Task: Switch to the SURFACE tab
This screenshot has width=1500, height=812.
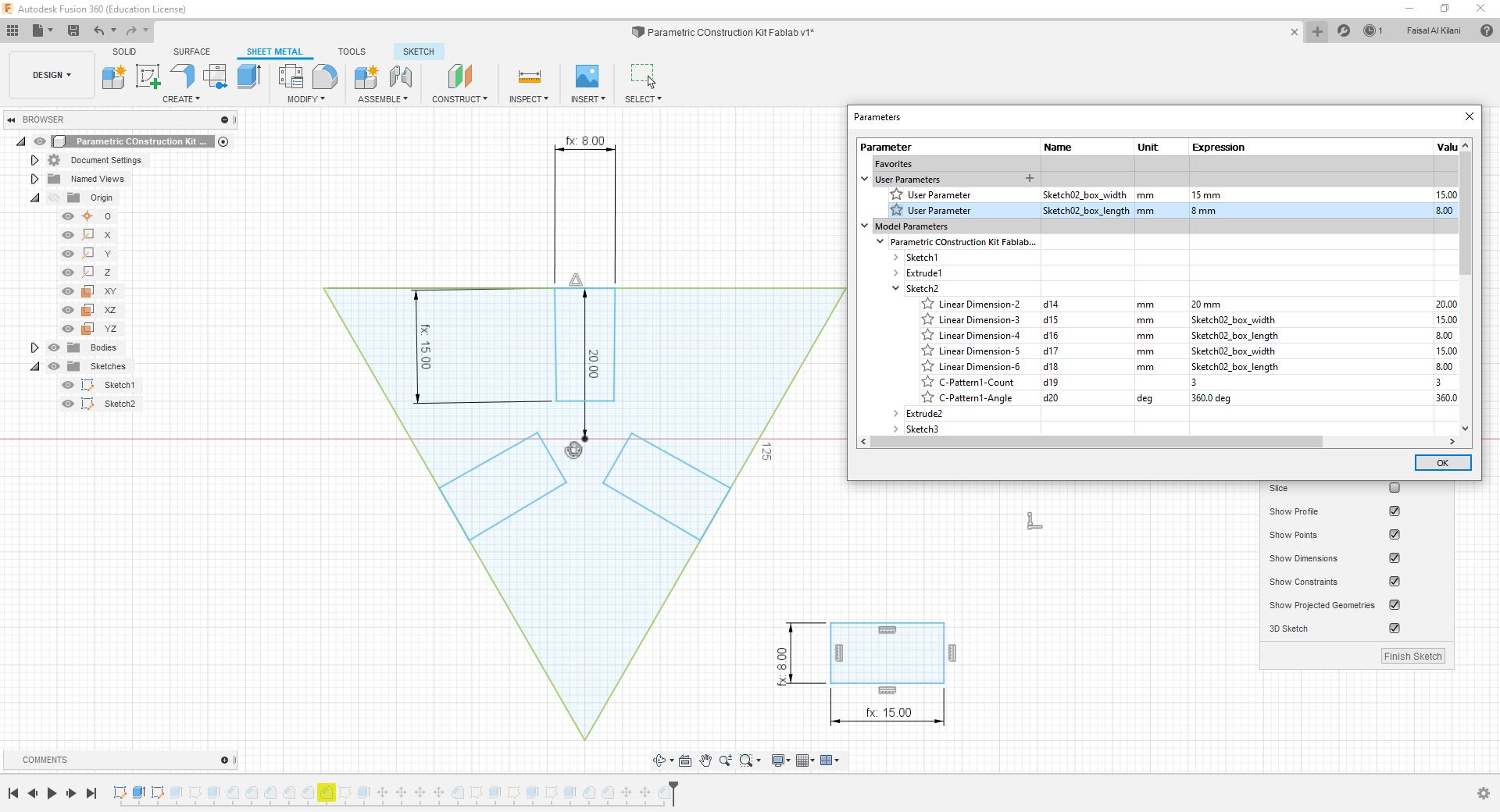Action: 191,52
